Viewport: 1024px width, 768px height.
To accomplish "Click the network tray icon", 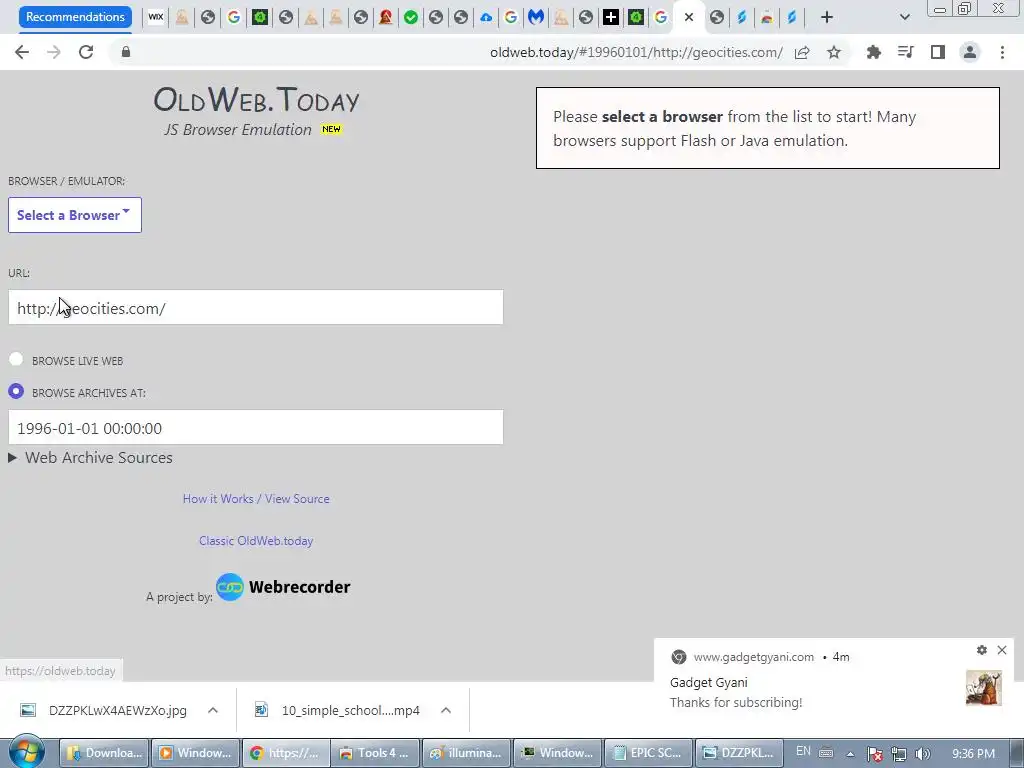I will pos(899,754).
